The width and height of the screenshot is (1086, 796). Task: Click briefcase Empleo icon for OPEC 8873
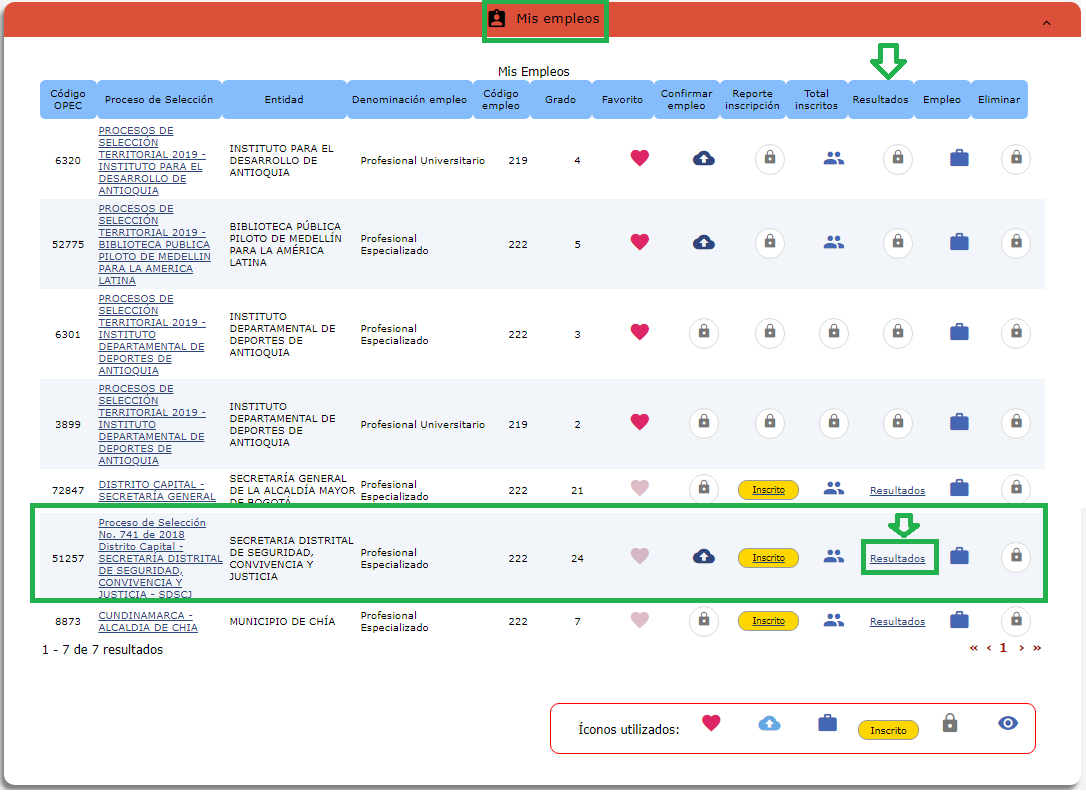pyautogui.click(x=959, y=620)
